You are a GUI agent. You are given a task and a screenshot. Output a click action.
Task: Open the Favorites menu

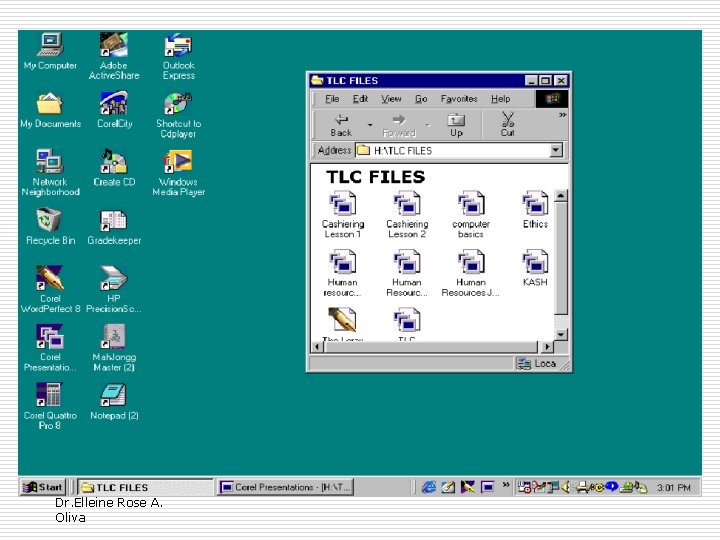tap(459, 99)
